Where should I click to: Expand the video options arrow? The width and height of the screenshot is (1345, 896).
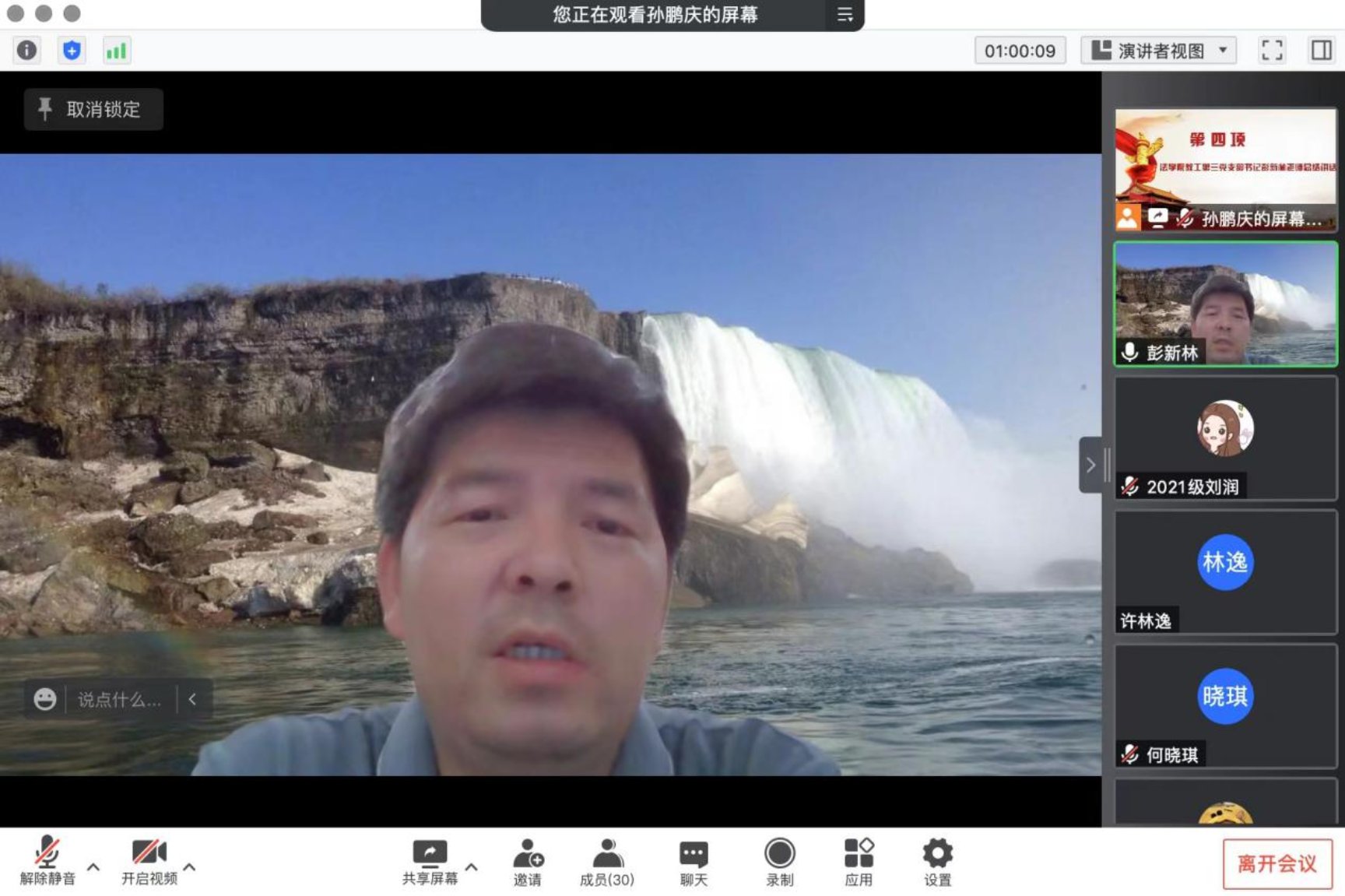[x=189, y=866]
